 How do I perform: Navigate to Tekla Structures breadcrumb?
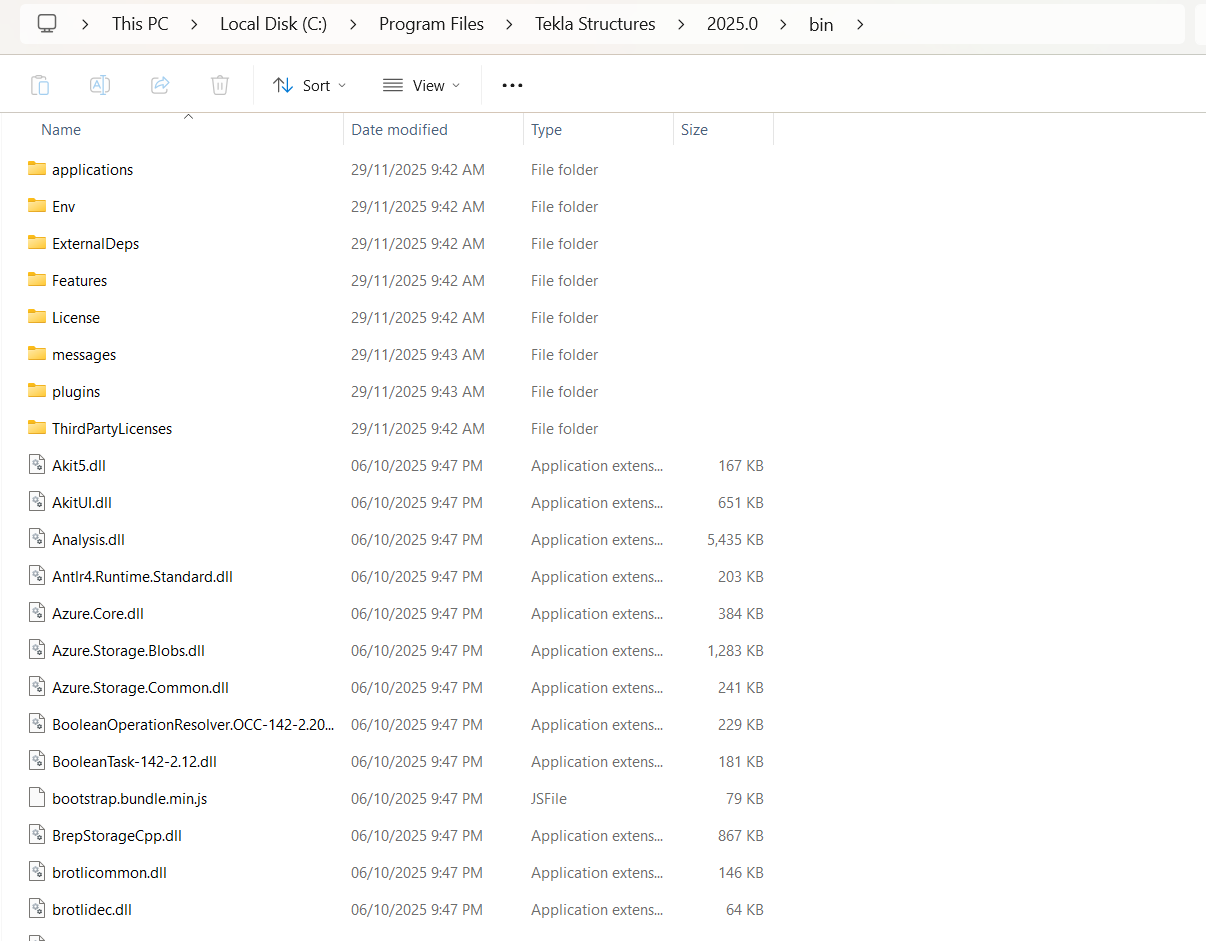click(x=595, y=24)
